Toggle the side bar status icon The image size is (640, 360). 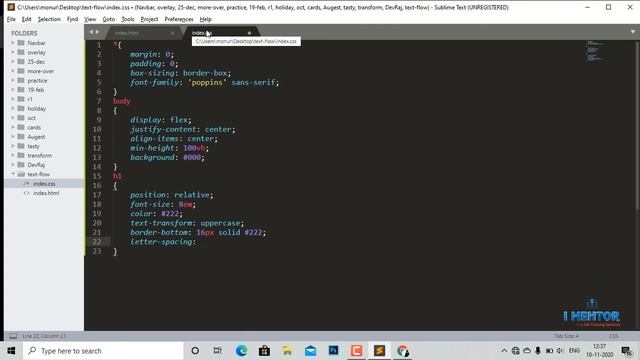13,336
